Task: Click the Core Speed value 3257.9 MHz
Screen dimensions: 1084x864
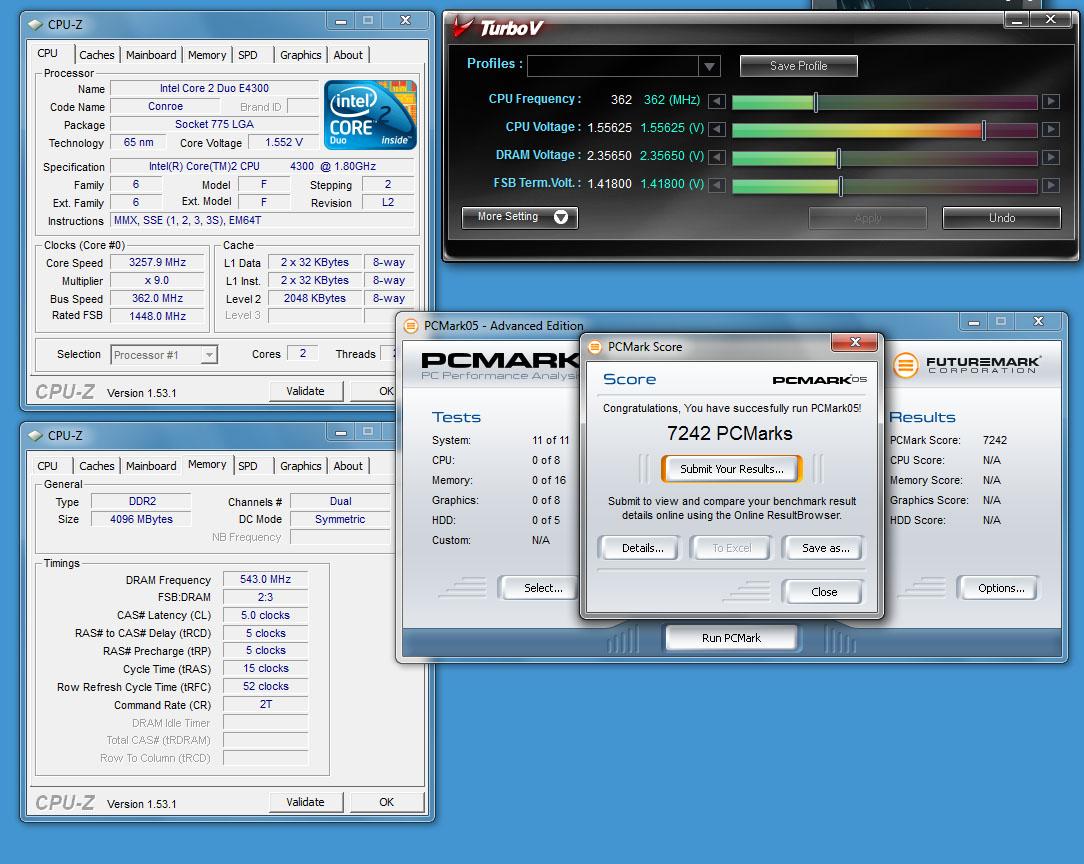Action: pyautogui.click(x=158, y=263)
